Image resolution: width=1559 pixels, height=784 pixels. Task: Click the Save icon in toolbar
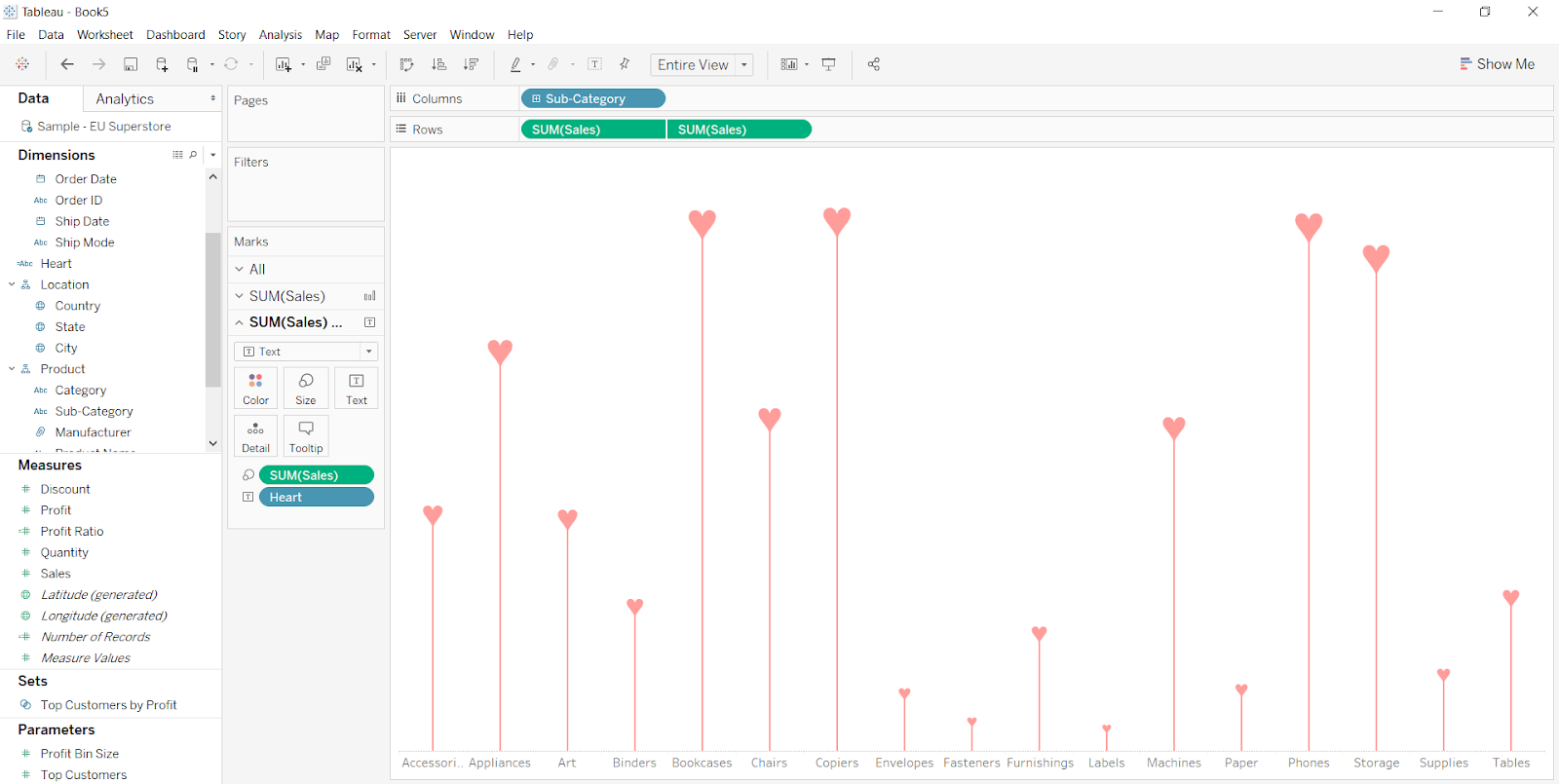coord(131,64)
